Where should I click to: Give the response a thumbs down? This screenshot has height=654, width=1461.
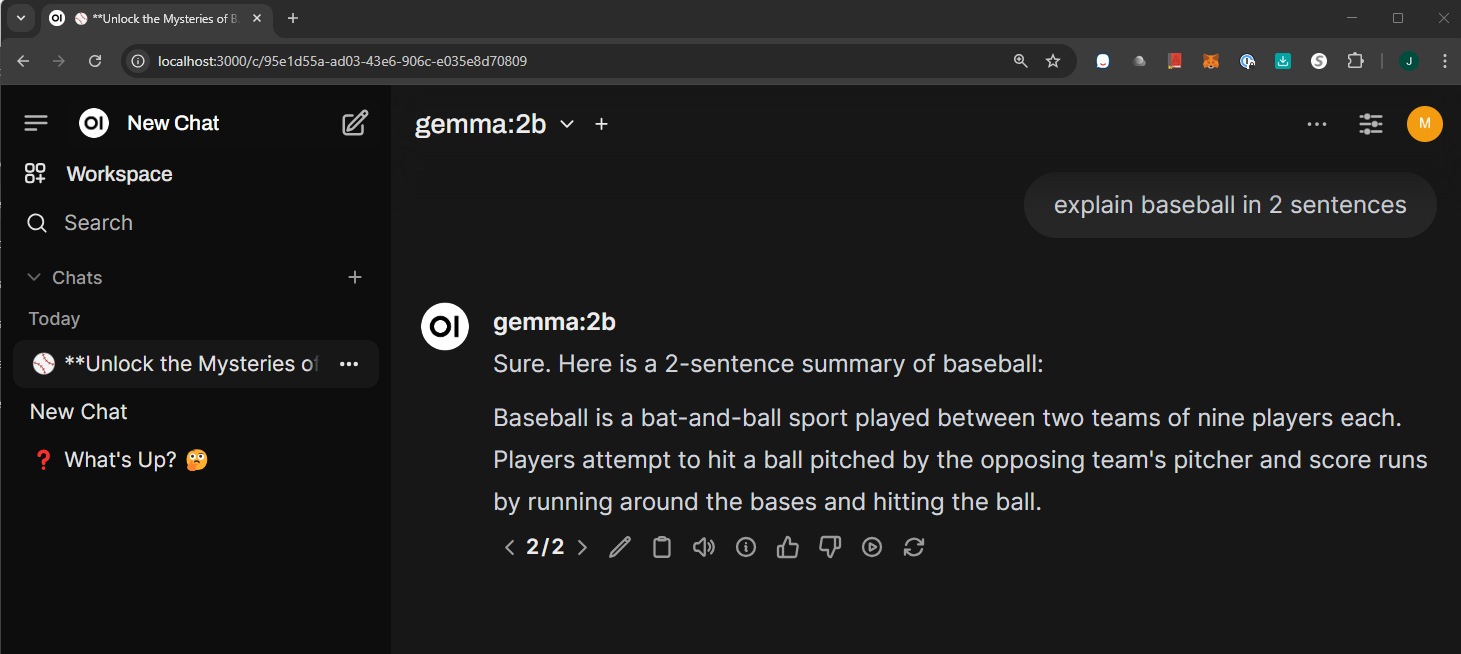coord(830,547)
